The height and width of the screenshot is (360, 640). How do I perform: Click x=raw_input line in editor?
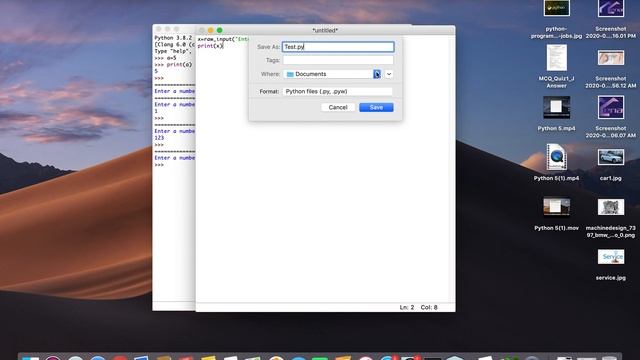click(223, 39)
